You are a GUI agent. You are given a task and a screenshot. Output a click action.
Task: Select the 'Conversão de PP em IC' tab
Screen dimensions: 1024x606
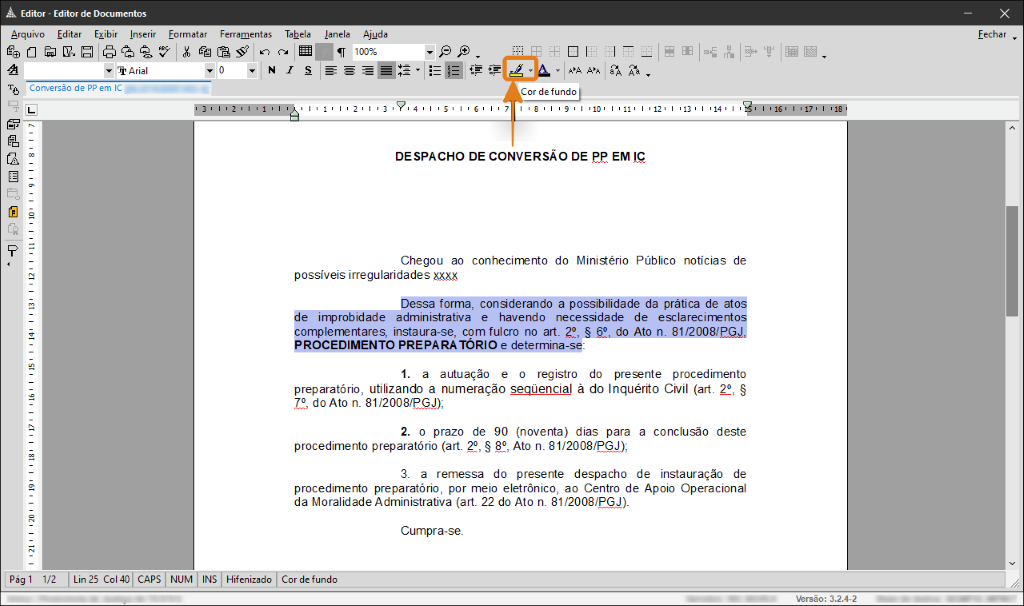[x=118, y=88]
